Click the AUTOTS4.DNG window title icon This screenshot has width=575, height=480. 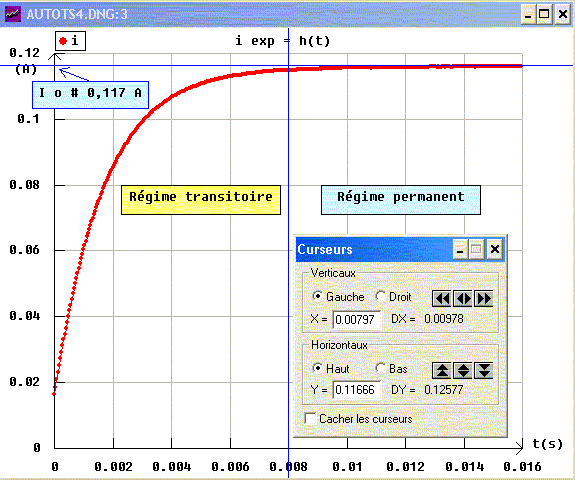click(13, 14)
